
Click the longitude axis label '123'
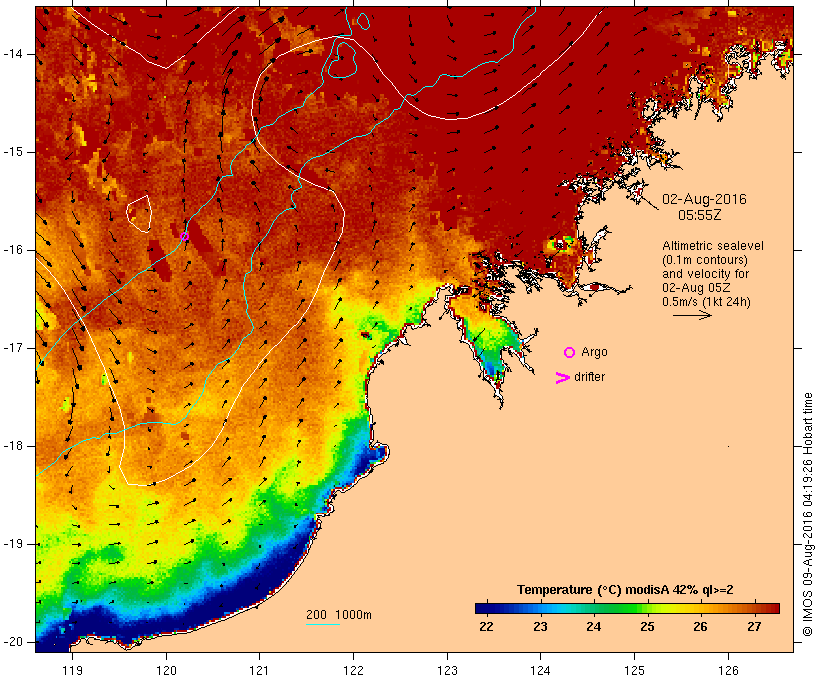click(447, 670)
